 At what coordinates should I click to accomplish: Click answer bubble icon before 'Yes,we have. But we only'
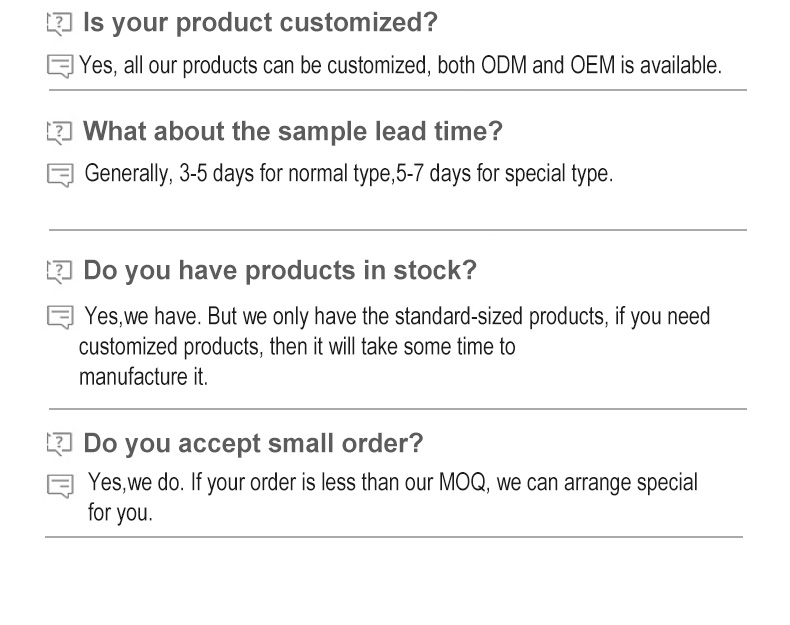tap(60, 318)
